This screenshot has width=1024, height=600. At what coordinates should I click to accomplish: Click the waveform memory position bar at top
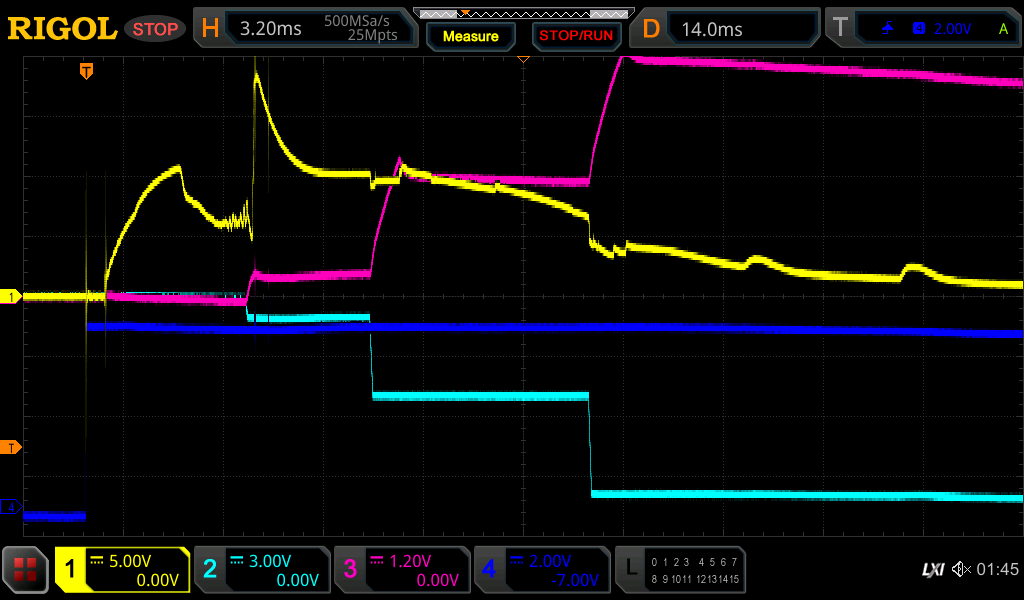click(x=523, y=13)
